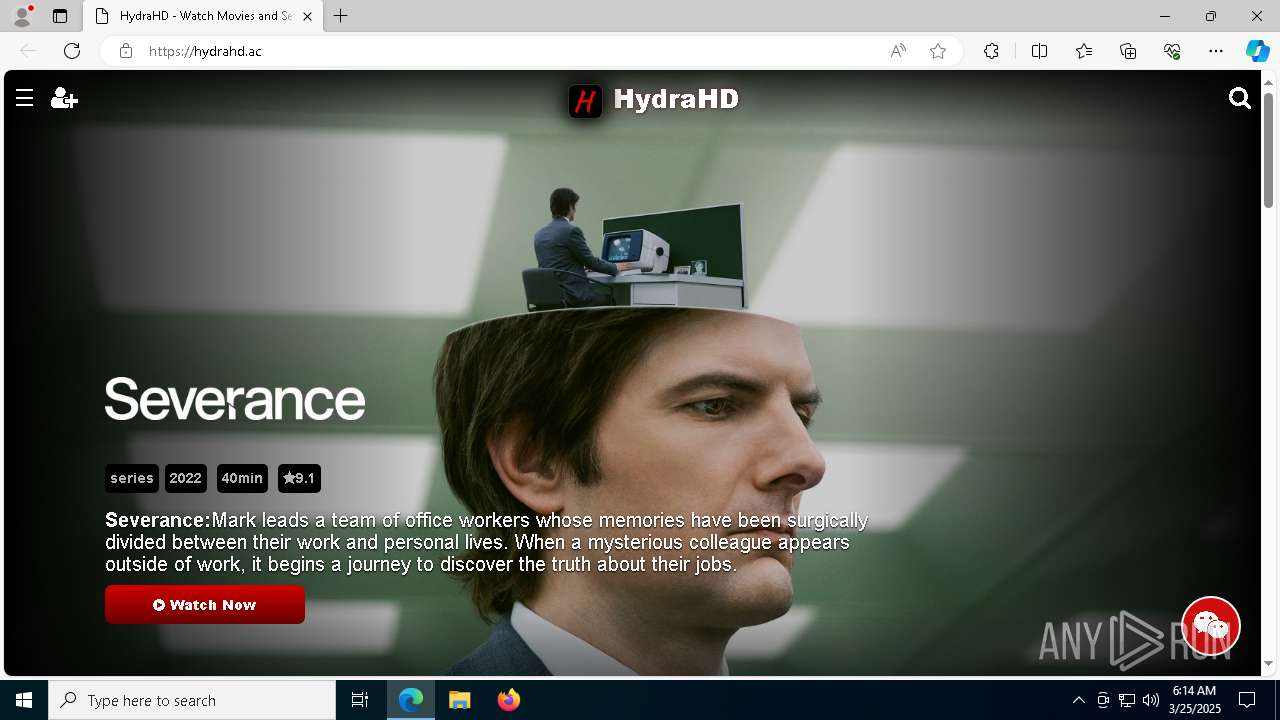The width and height of the screenshot is (1280, 720).
Task: Toggle Edge split screen
Action: (1039, 51)
